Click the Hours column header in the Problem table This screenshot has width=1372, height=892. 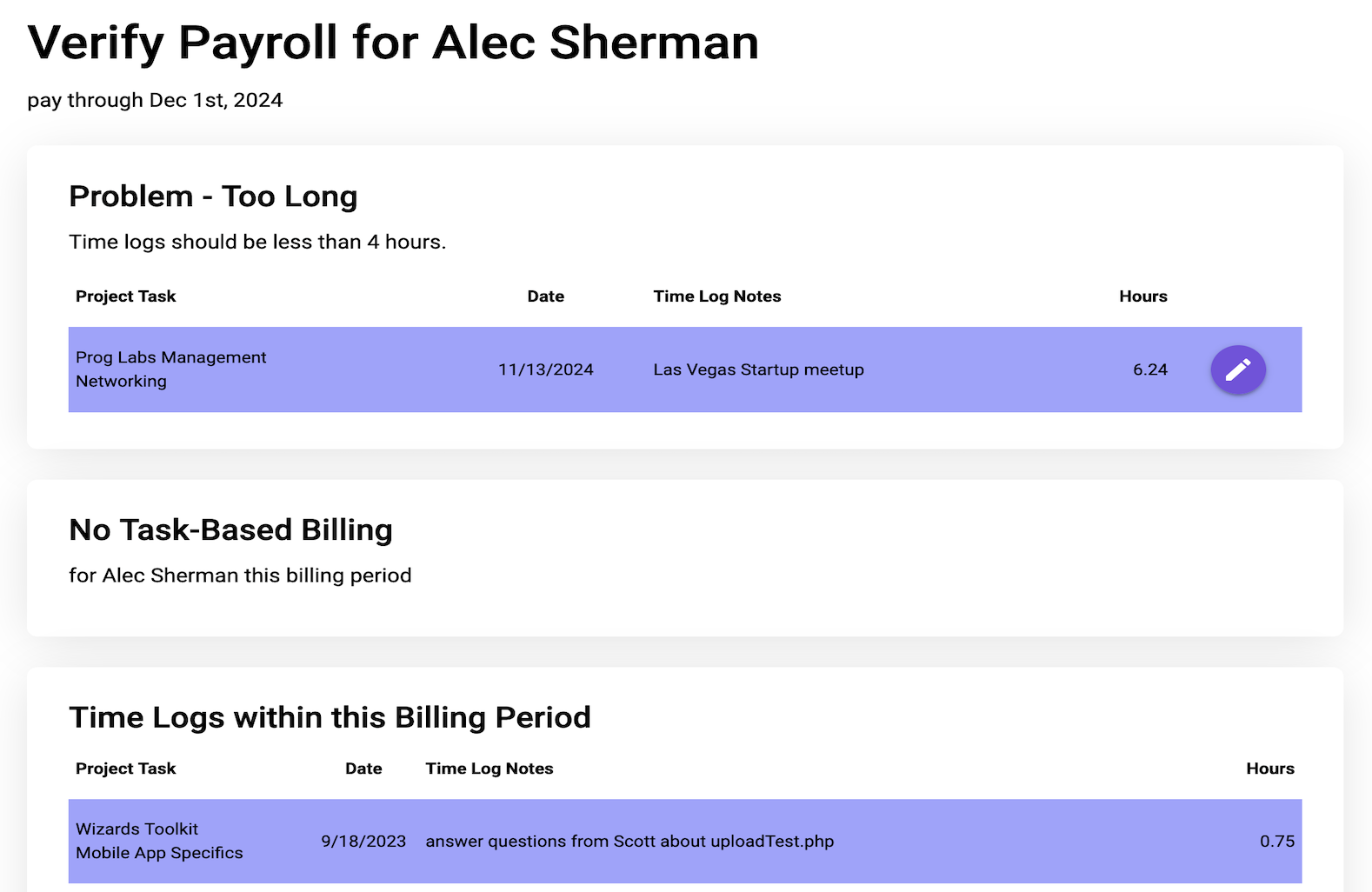[1142, 296]
